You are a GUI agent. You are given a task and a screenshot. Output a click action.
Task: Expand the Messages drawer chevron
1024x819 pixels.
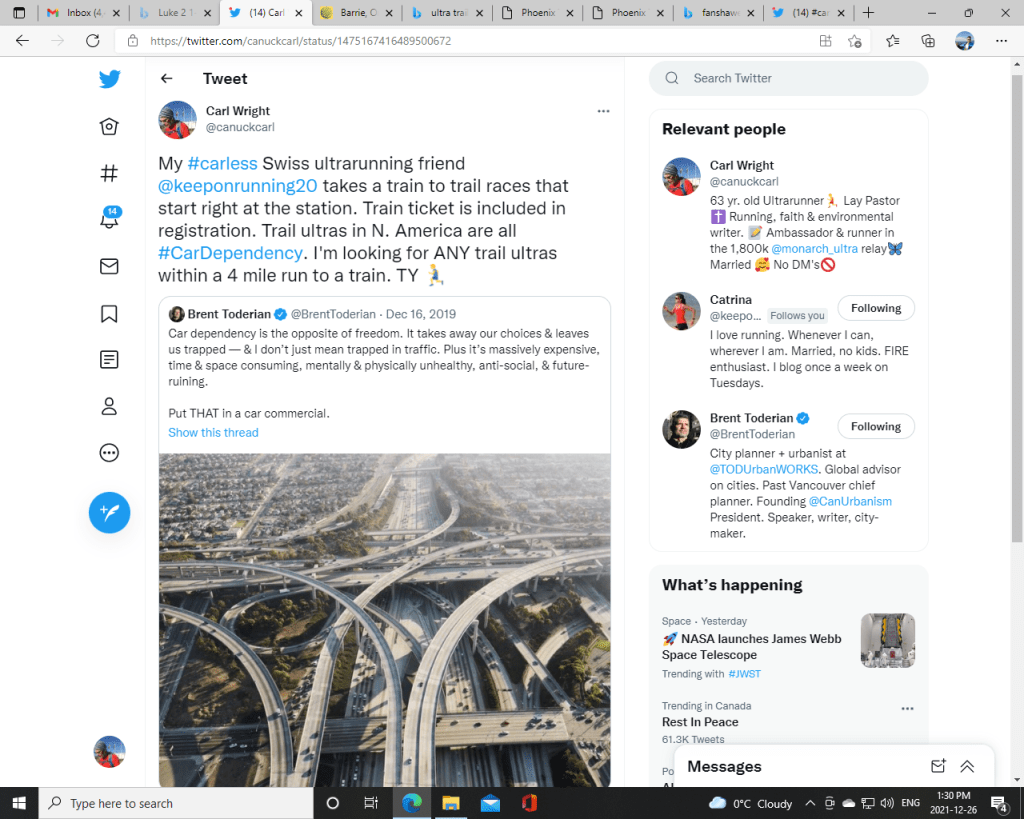pyautogui.click(x=967, y=766)
